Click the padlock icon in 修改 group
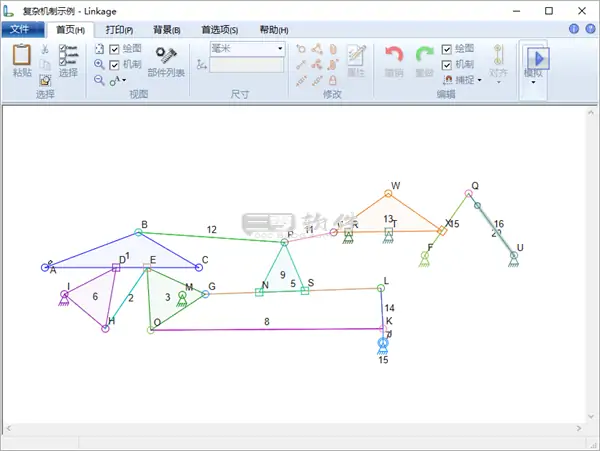Image resolution: width=600 pixels, height=451 pixels. pos(333,80)
